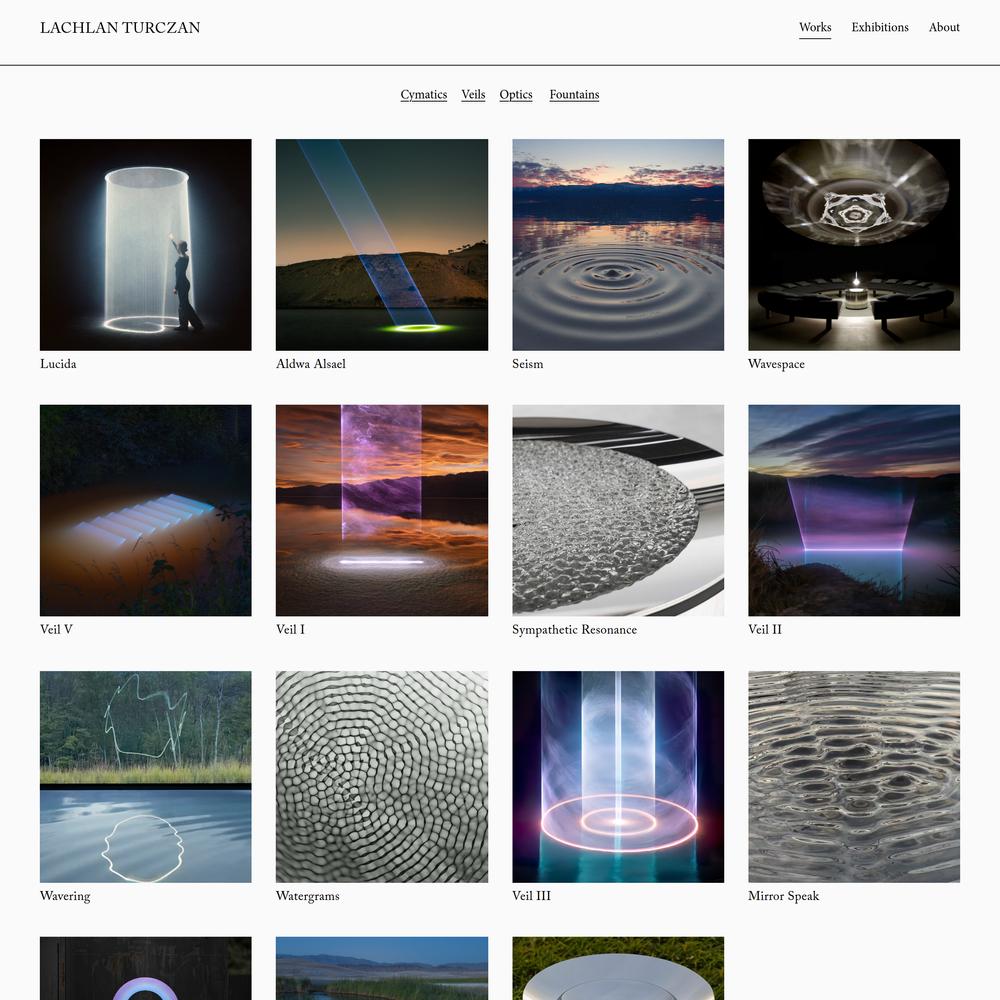Open the Veil II thumbnail
Screen dimensions: 1000x1000
tap(854, 510)
